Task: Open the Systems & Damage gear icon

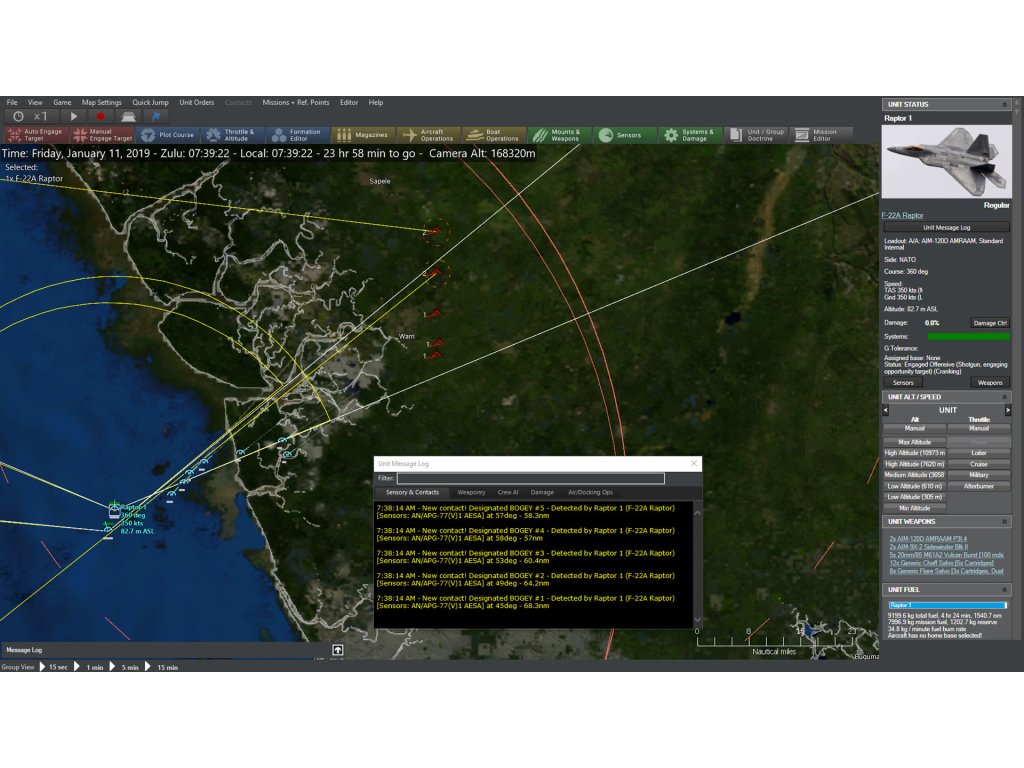Action: point(671,135)
